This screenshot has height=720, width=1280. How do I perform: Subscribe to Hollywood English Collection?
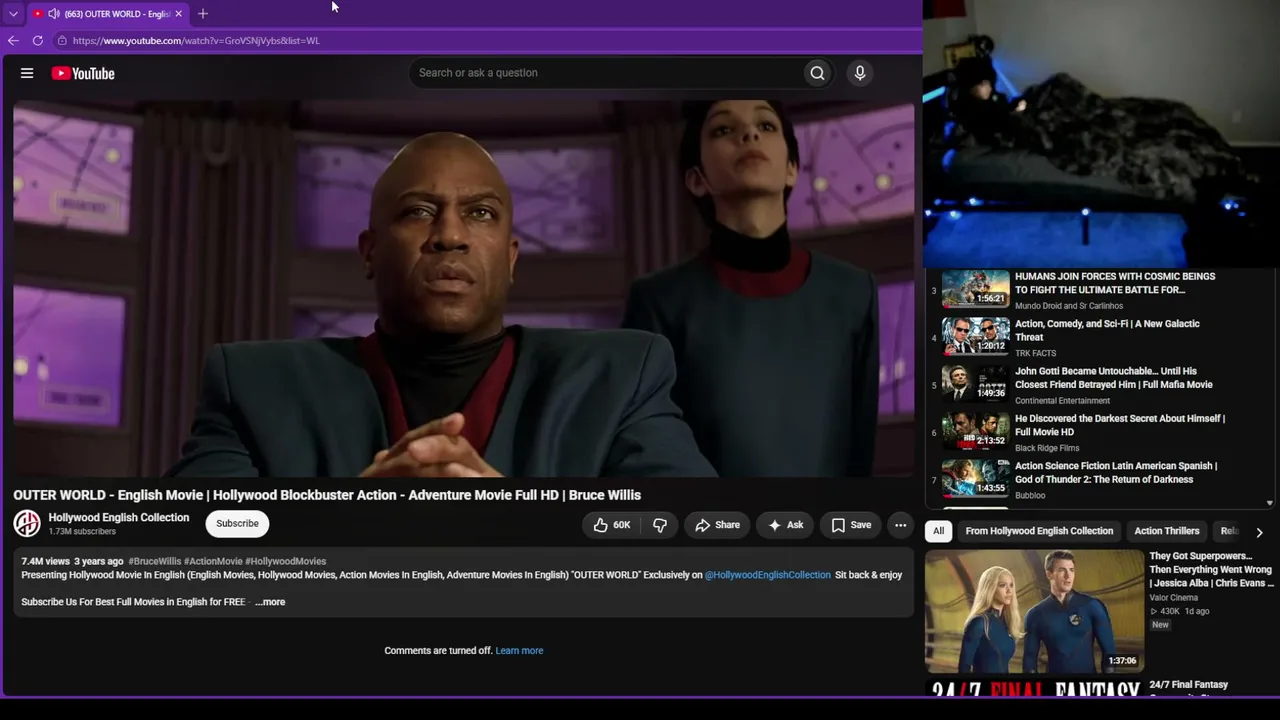[x=237, y=524]
